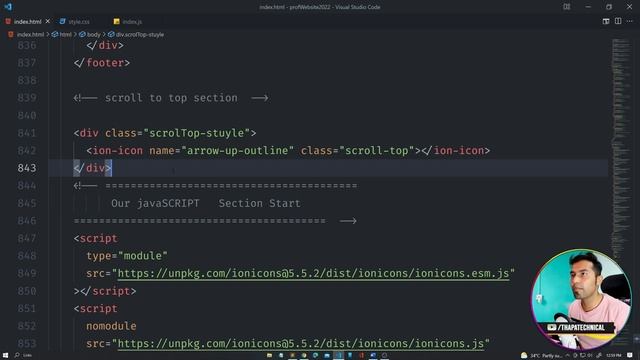This screenshot has width=640, height=360.
Task: Click line number 841 in the gutter
Action: (27, 133)
